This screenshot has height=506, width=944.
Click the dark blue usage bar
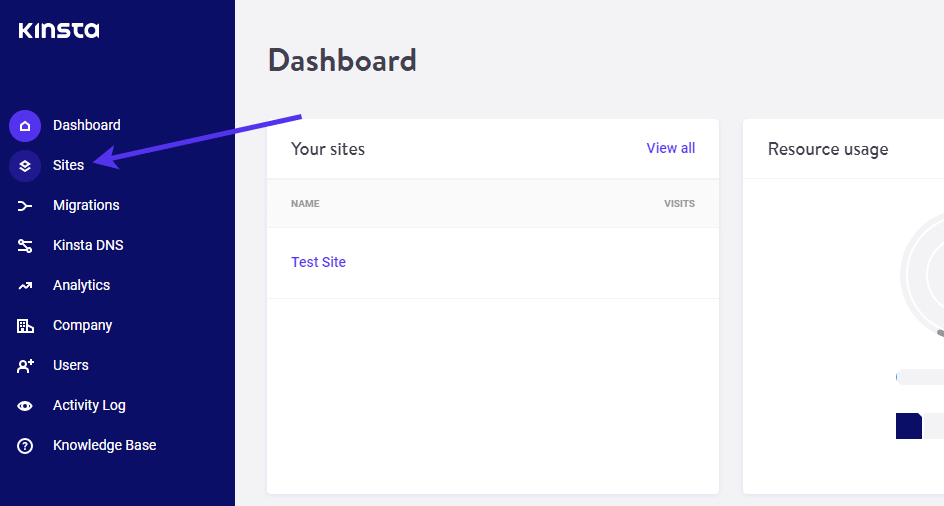908,426
